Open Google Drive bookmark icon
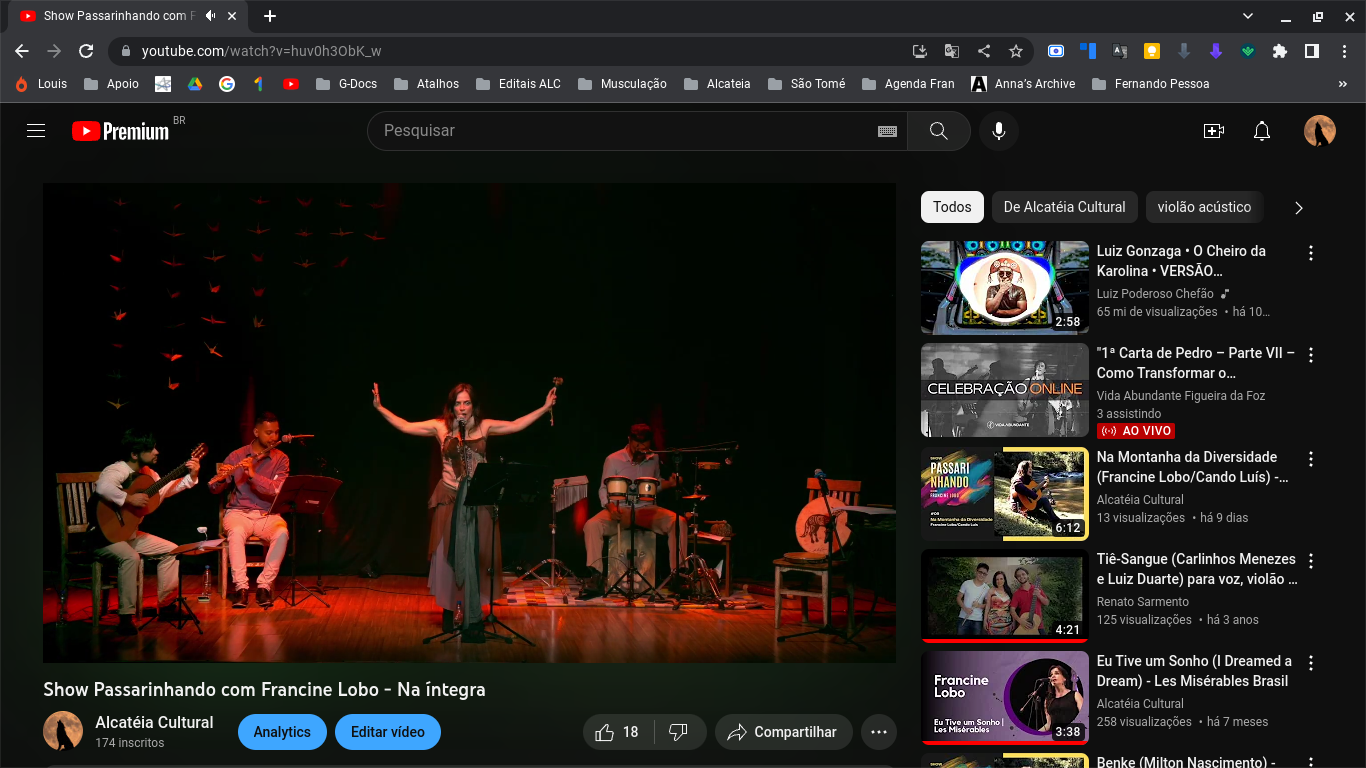This screenshot has height=768, width=1366. pyautogui.click(x=195, y=84)
